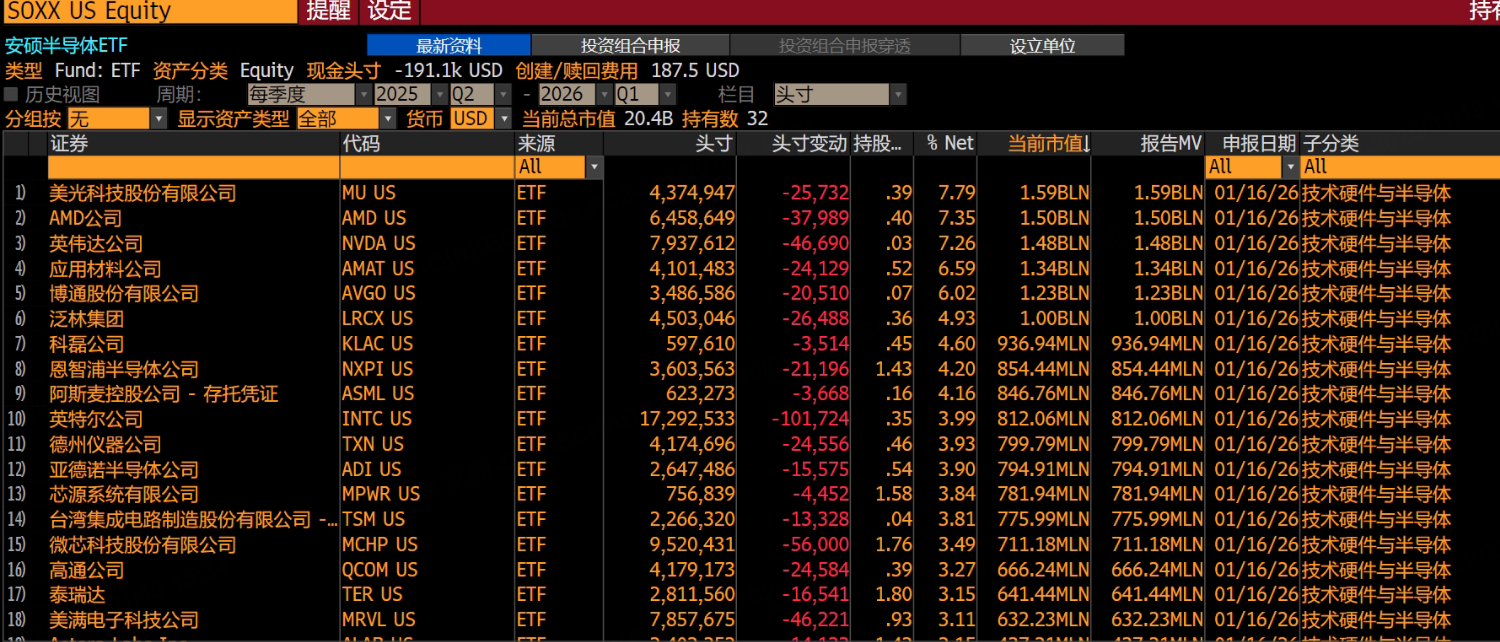Click the QCOM US ticker code
1500x642 pixels.
click(379, 569)
